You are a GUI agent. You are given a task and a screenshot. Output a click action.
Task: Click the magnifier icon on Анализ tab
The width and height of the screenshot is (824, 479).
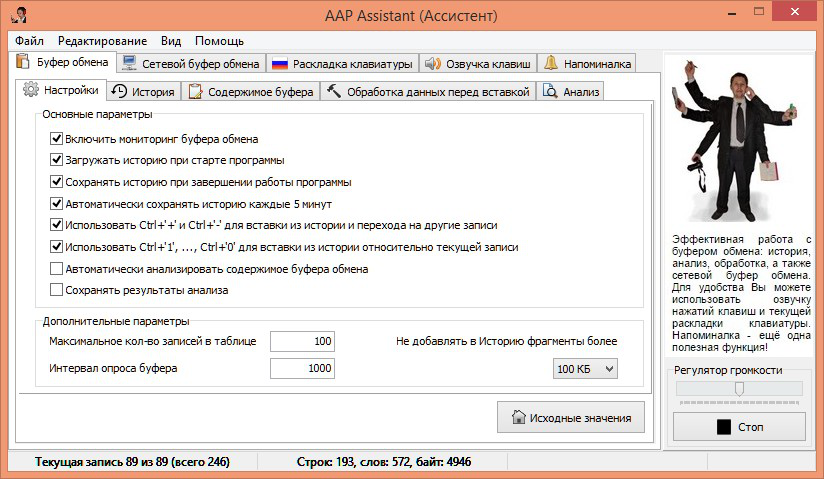click(550, 91)
